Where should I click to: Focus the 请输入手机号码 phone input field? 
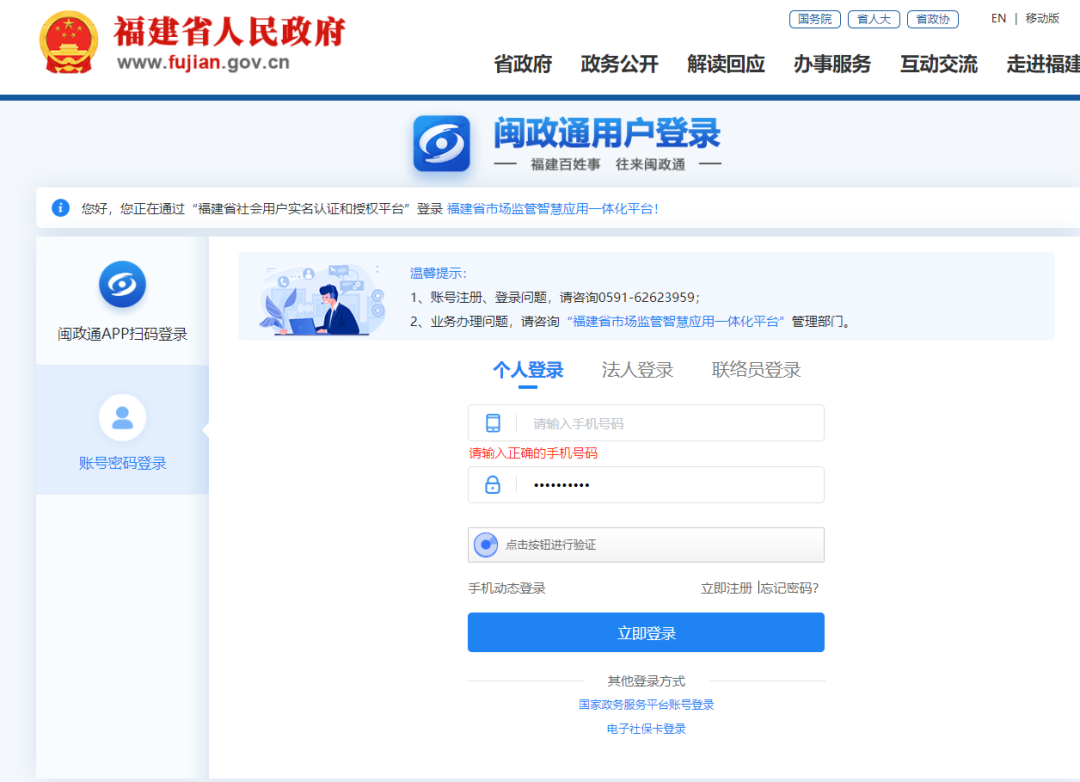point(670,423)
